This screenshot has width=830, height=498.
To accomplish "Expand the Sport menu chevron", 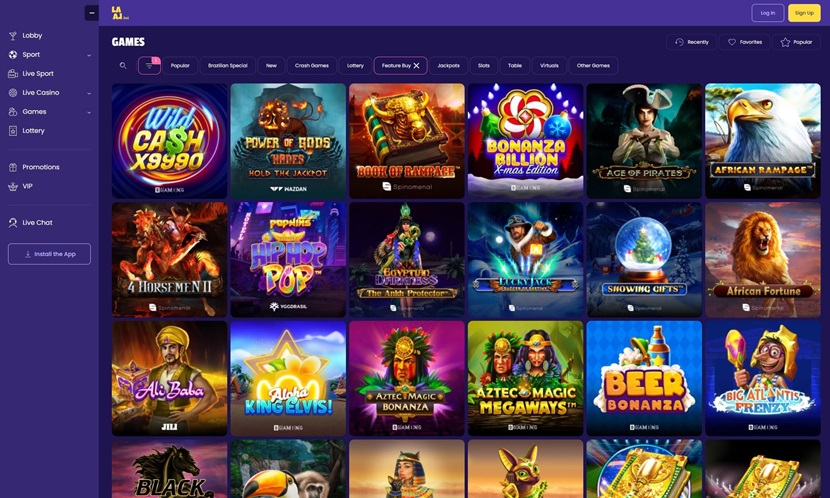I will (x=89, y=55).
